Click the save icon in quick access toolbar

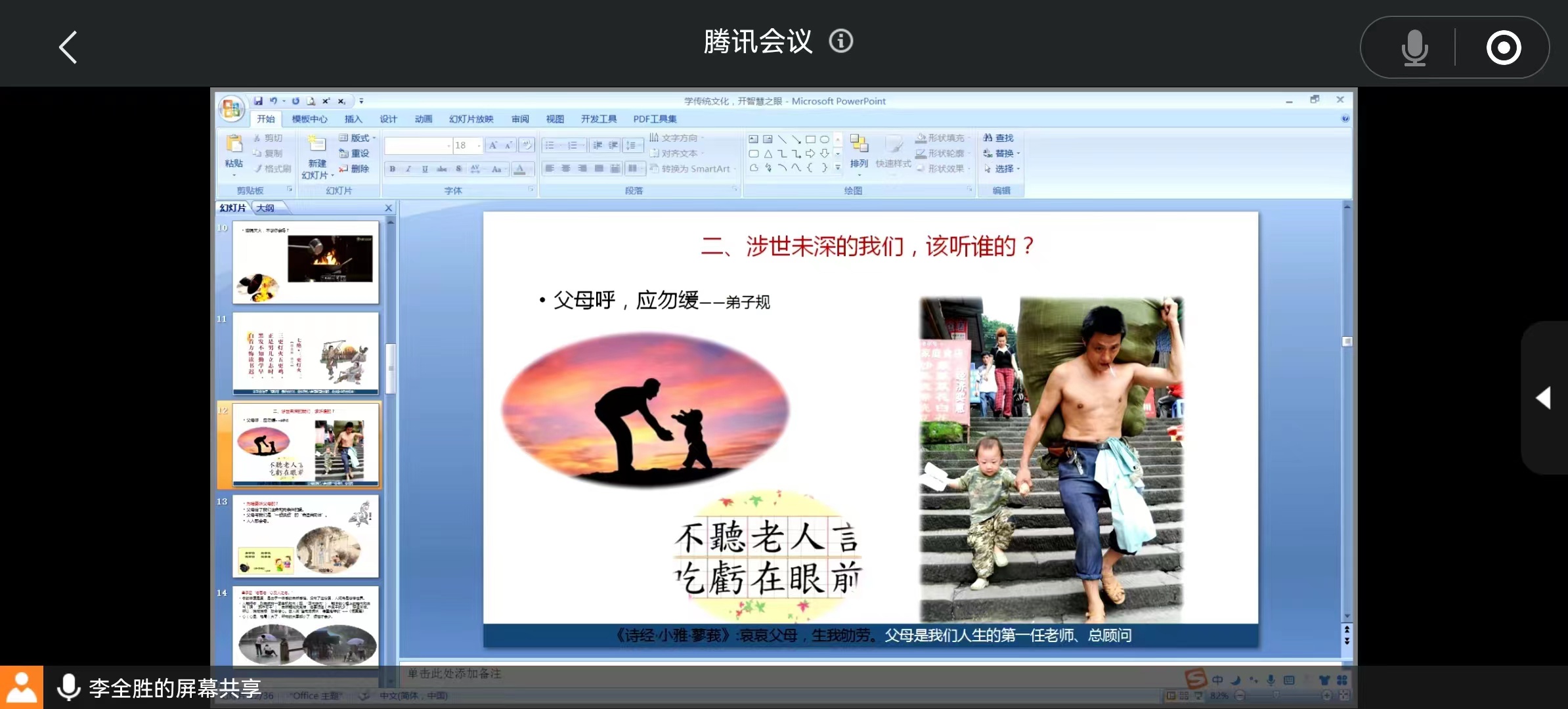point(258,101)
